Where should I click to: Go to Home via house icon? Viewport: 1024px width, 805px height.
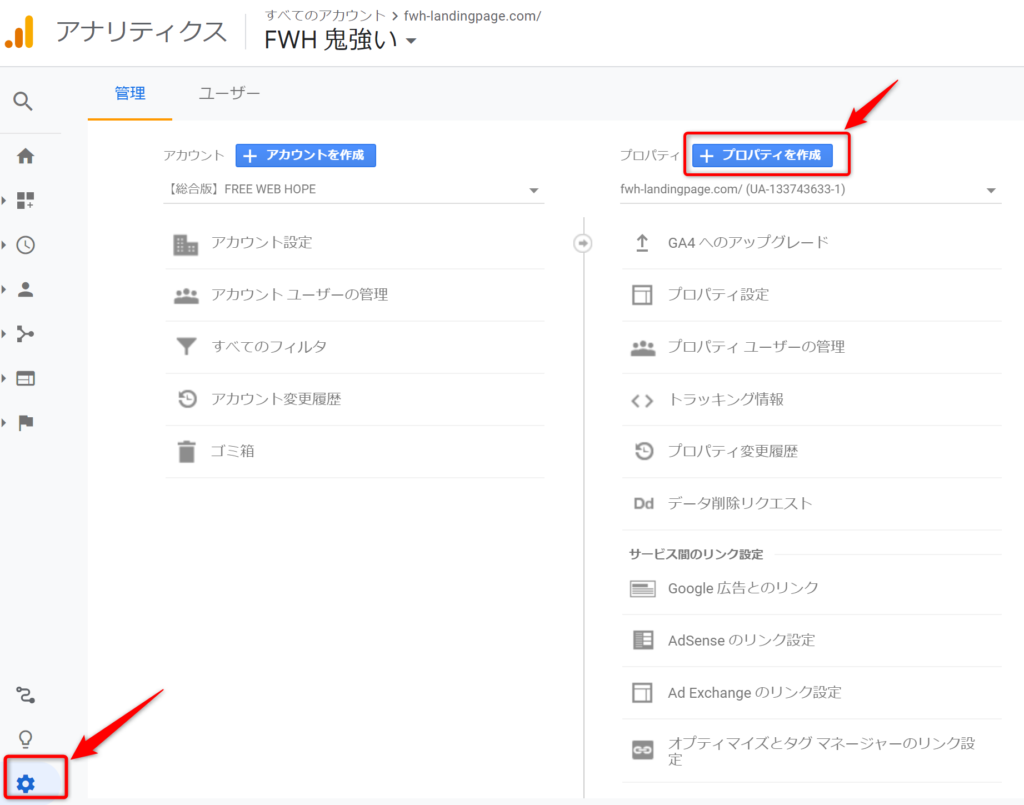tap(25, 156)
